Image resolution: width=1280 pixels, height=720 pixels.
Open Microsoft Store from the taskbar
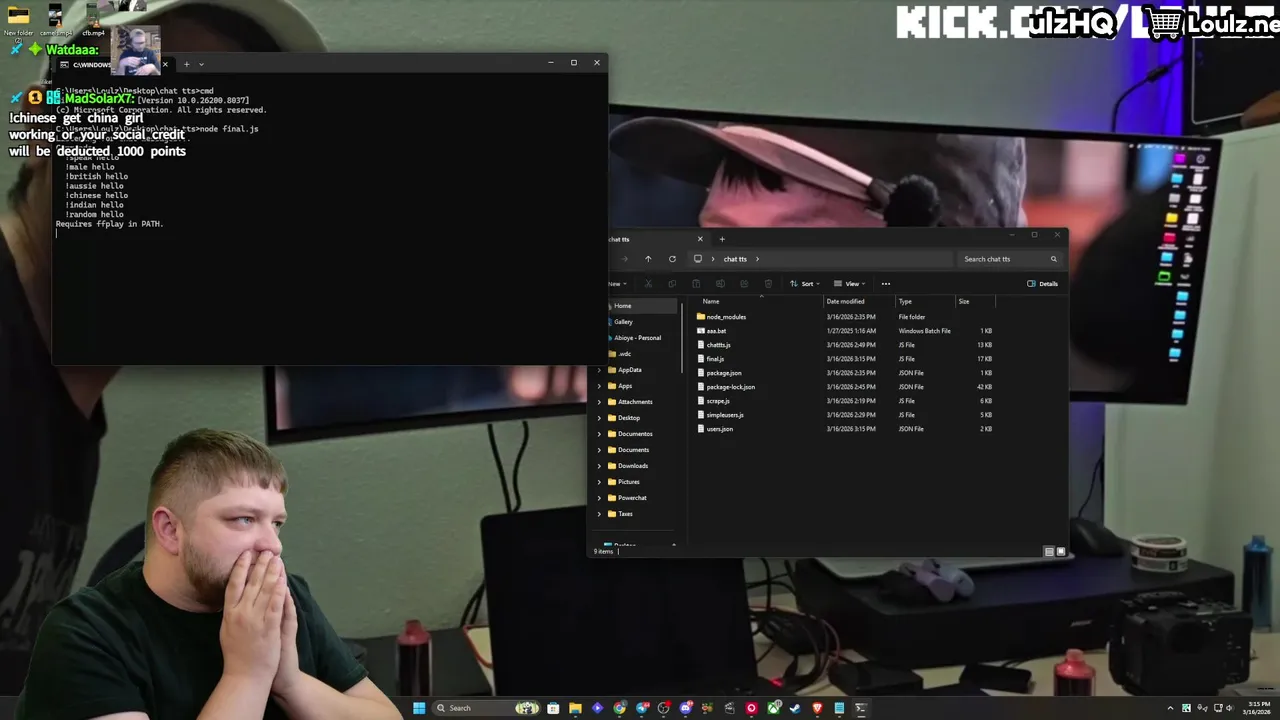pyautogui.click(x=553, y=708)
